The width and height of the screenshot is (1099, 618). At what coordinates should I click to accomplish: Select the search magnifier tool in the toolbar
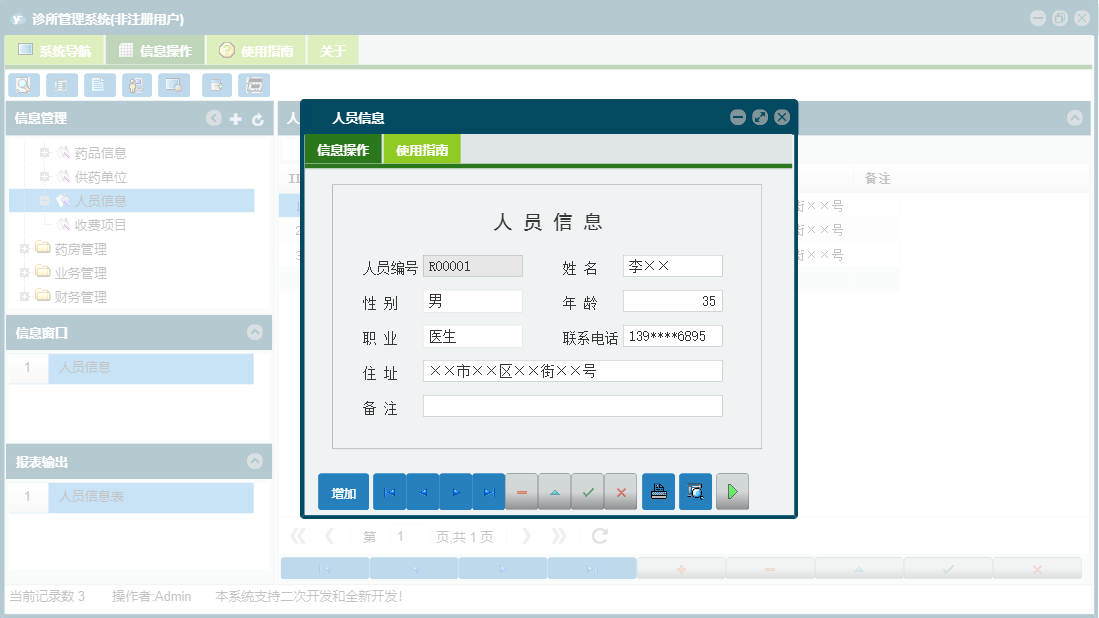[x=23, y=85]
